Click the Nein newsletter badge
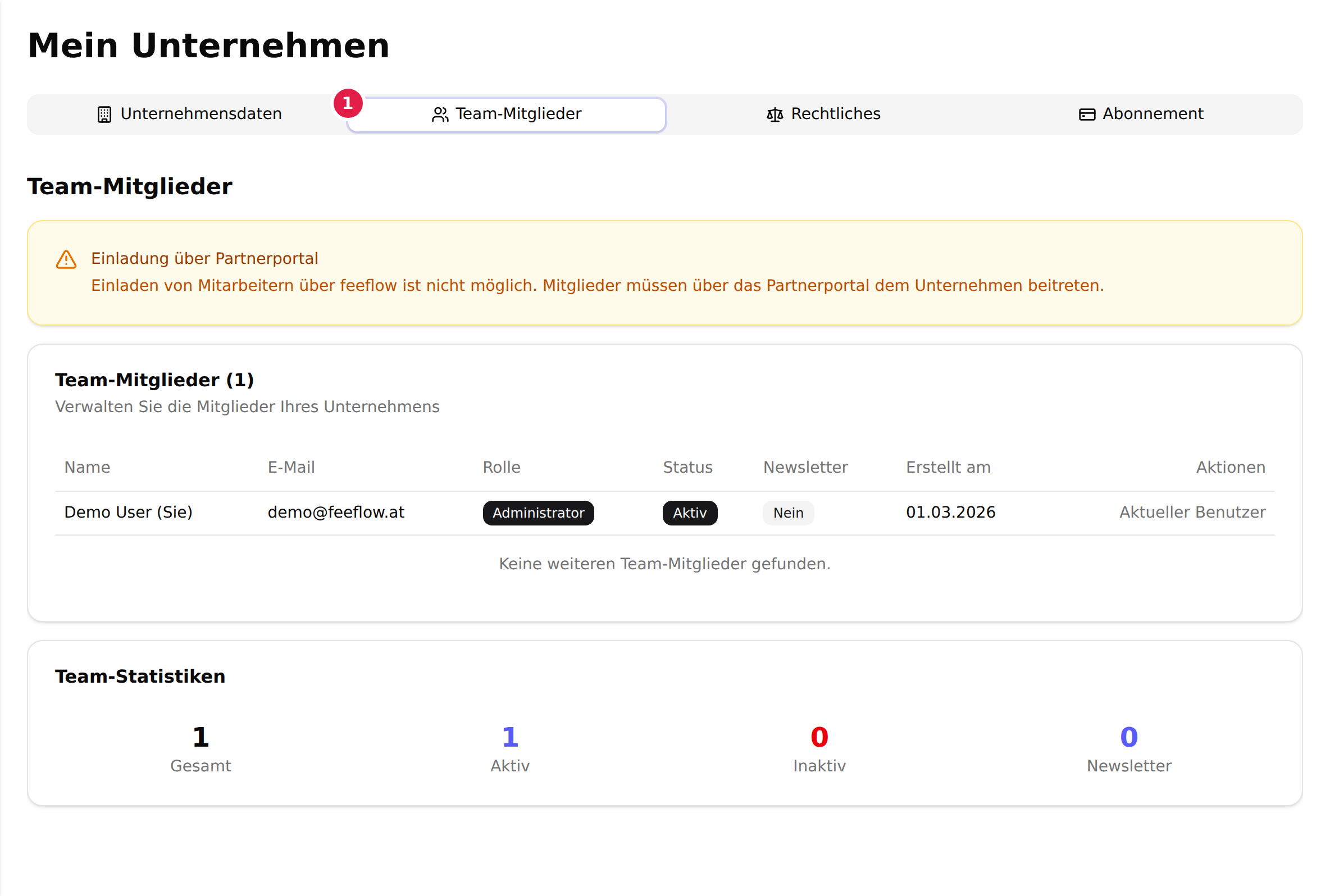Screen dimensions: 1330x896 [788, 513]
